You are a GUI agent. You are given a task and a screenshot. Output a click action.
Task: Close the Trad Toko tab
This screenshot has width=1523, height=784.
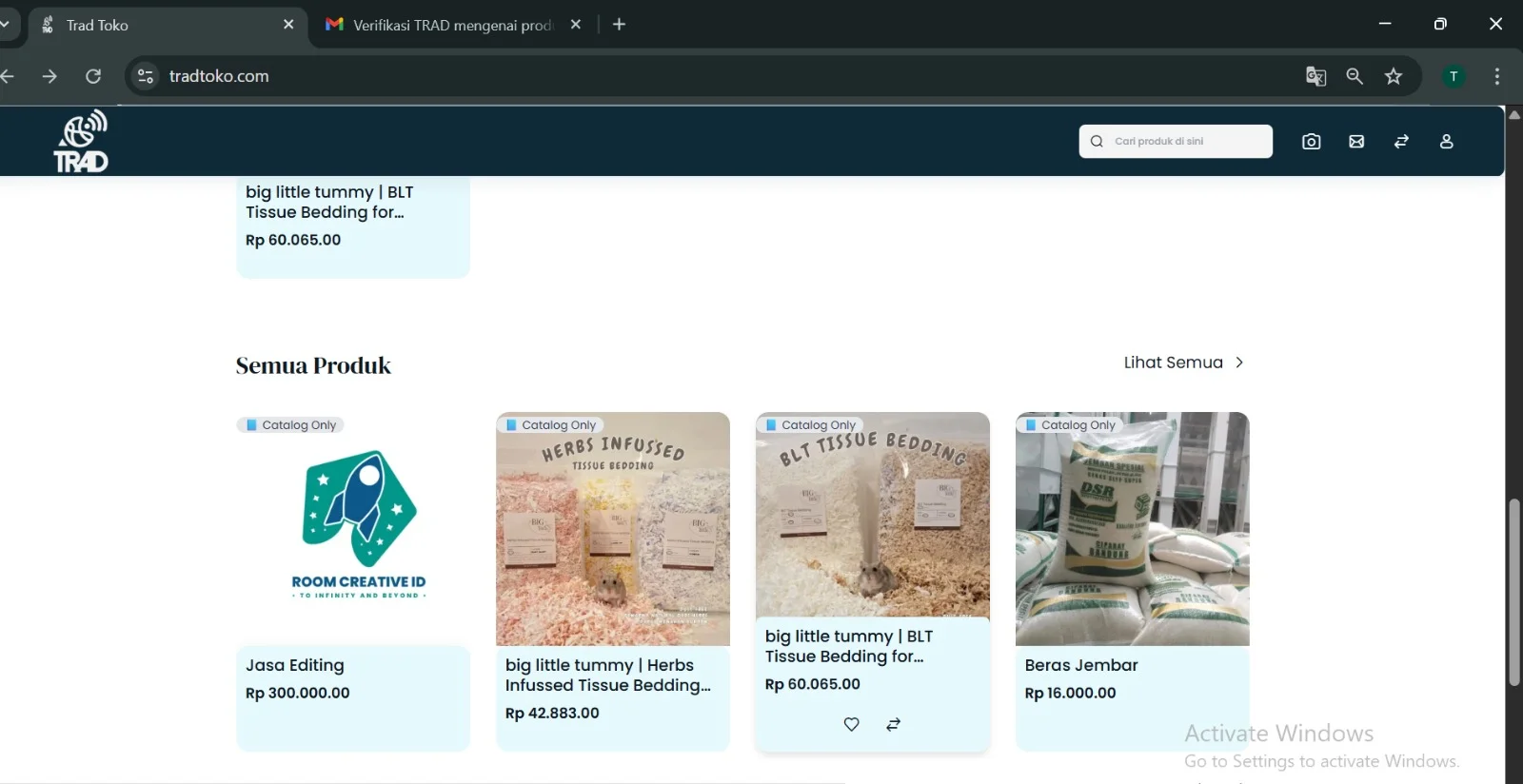(288, 25)
